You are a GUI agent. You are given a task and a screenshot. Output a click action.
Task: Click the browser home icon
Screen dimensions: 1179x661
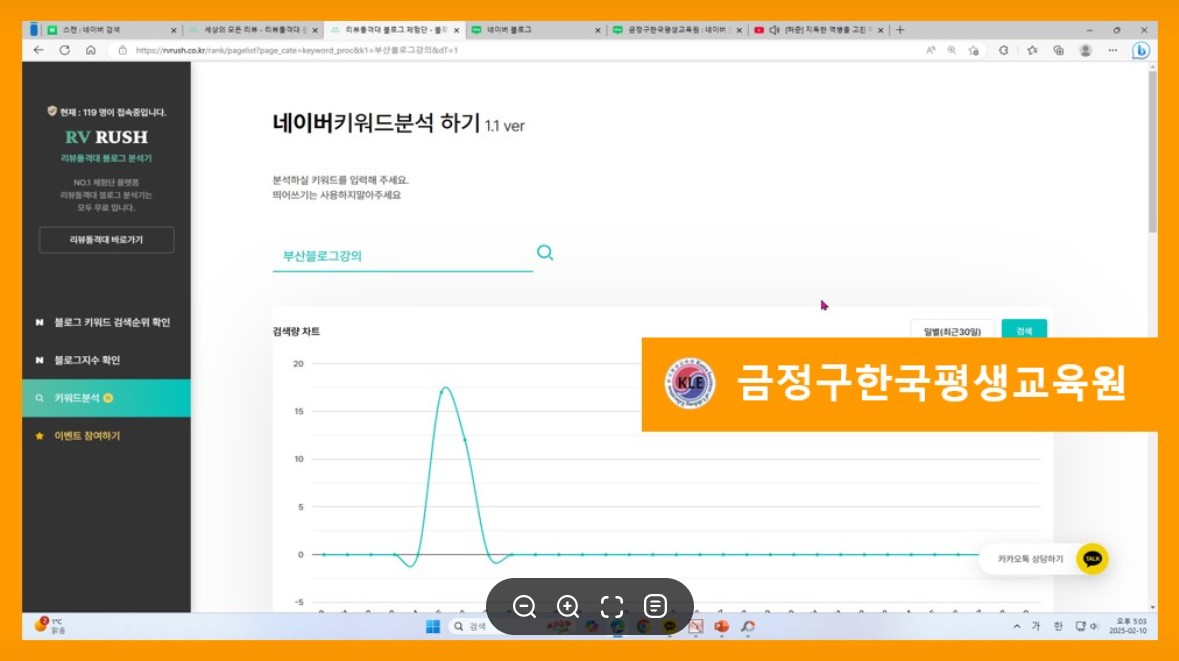[90, 50]
